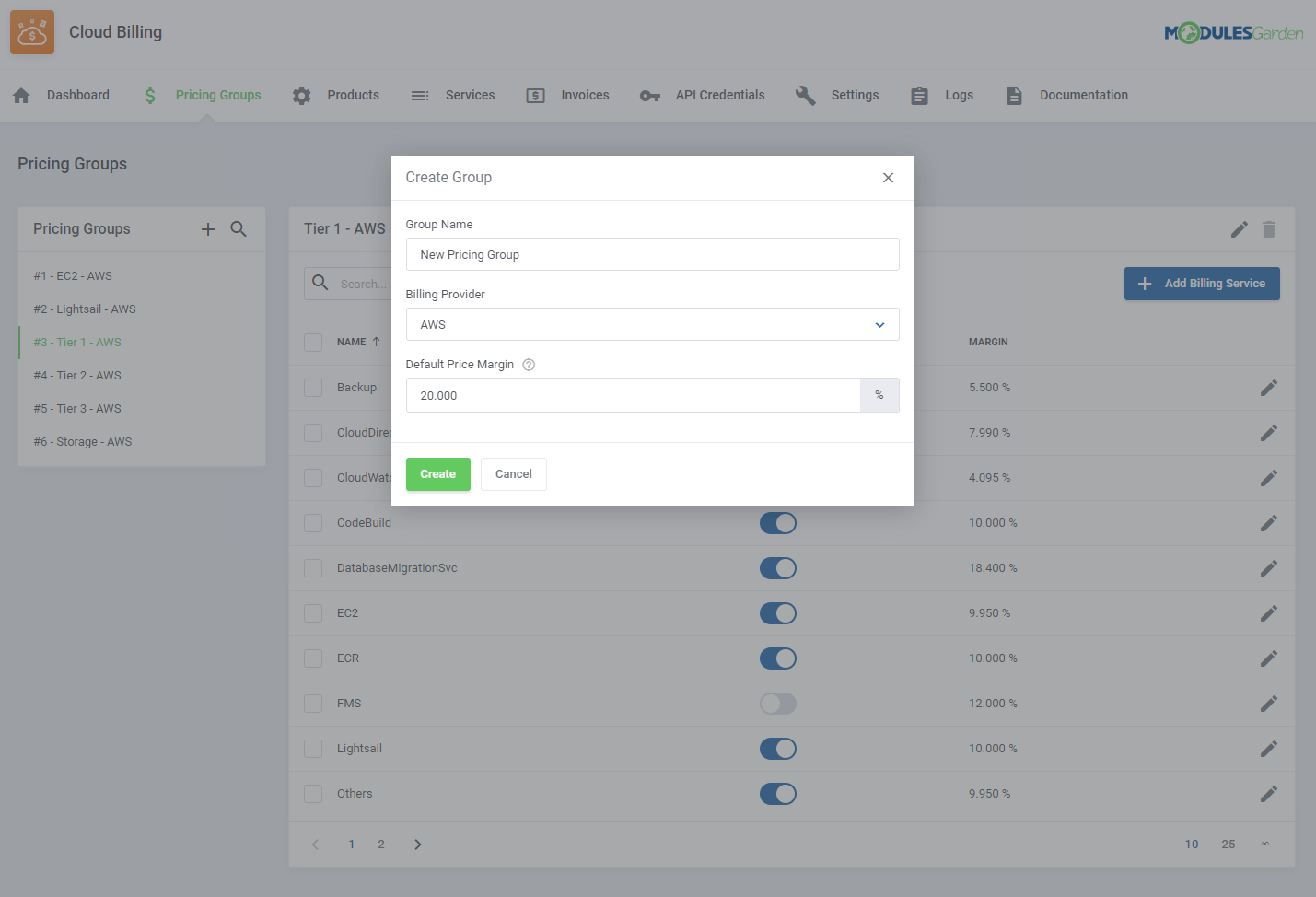This screenshot has height=897, width=1316.
Task: Open the Billing Provider AWS dropdown
Action: pyautogui.click(x=652, y=324)
